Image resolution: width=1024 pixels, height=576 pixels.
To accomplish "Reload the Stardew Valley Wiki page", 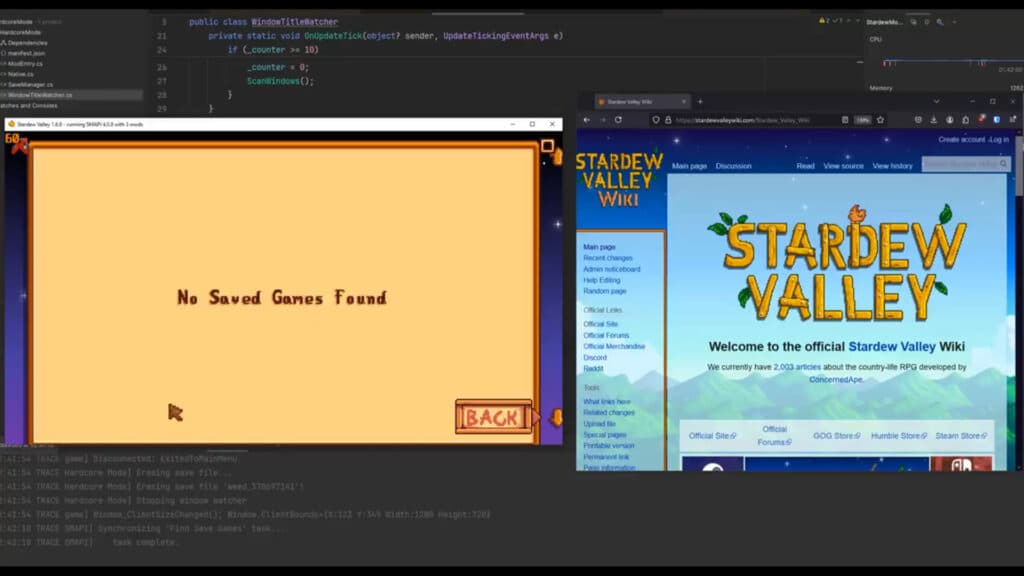I will click(x=617, y=120).
